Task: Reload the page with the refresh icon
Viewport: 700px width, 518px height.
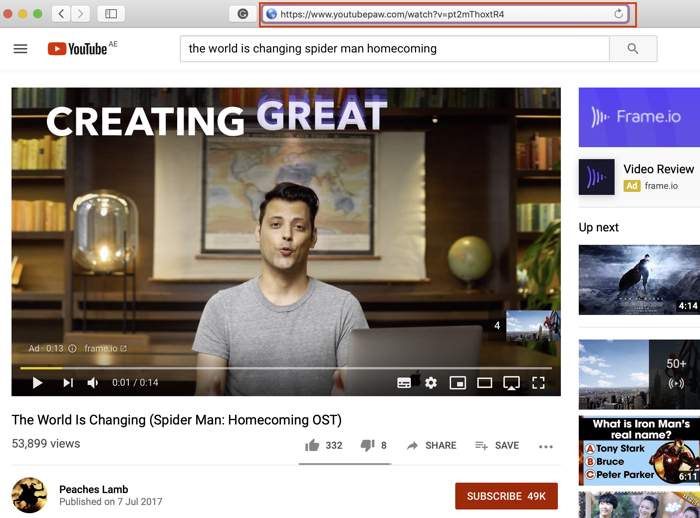Action: click(x=618, y=14)
